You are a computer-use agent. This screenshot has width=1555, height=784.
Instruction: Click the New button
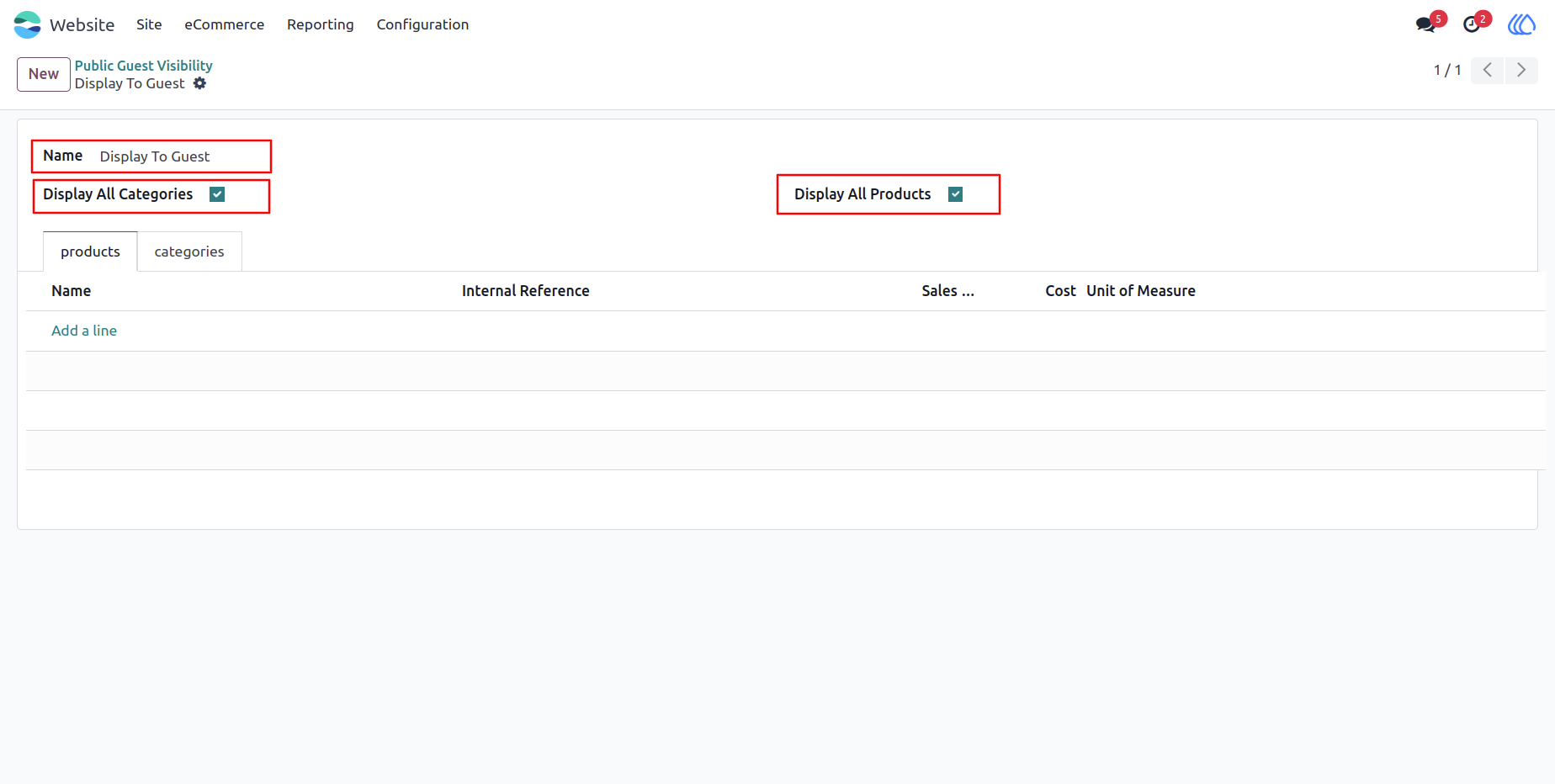point(44,74)
